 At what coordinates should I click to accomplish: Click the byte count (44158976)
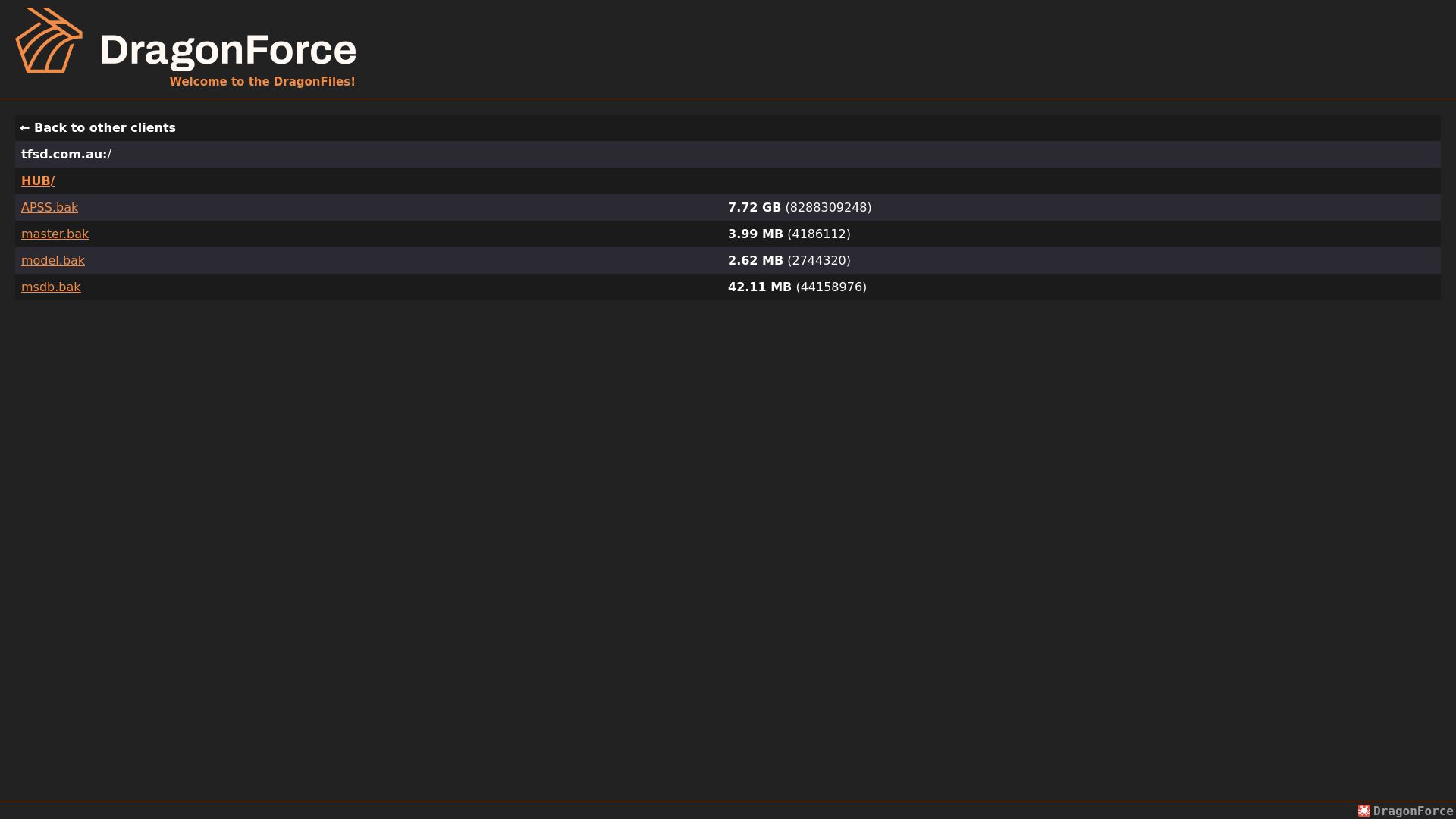831,287
